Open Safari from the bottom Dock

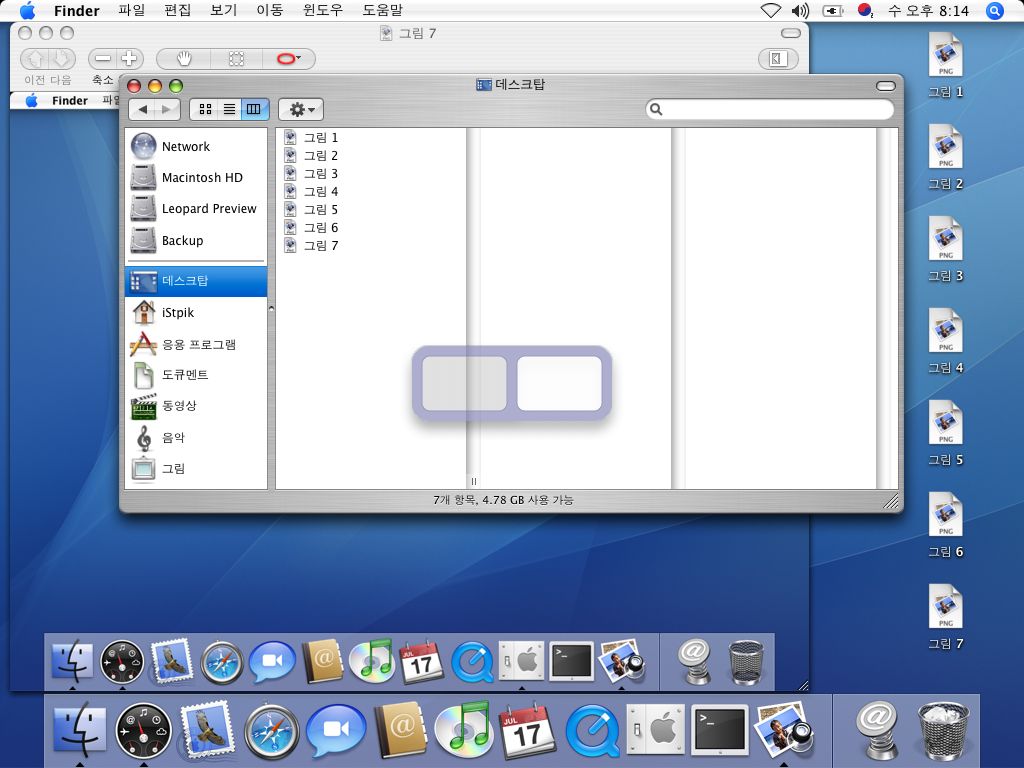(272, 732)
